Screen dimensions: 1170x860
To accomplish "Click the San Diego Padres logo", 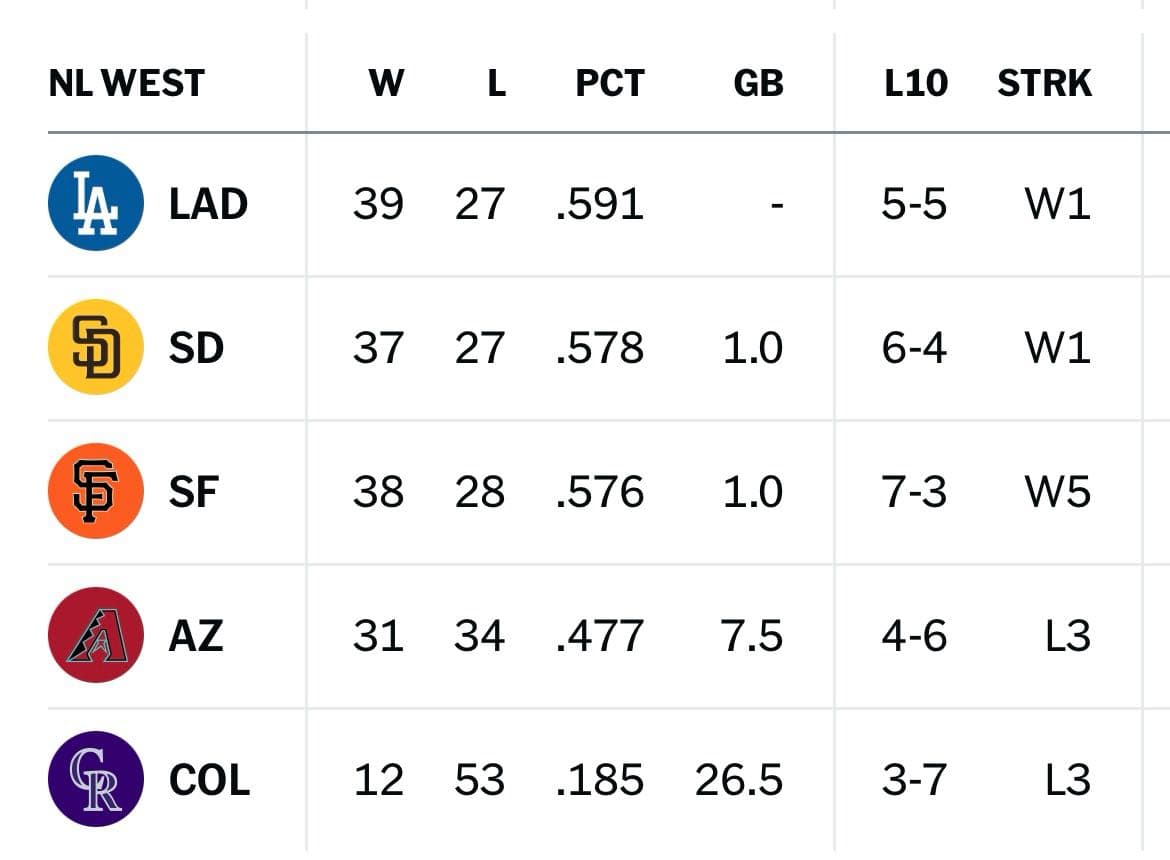I will [96, 347].
